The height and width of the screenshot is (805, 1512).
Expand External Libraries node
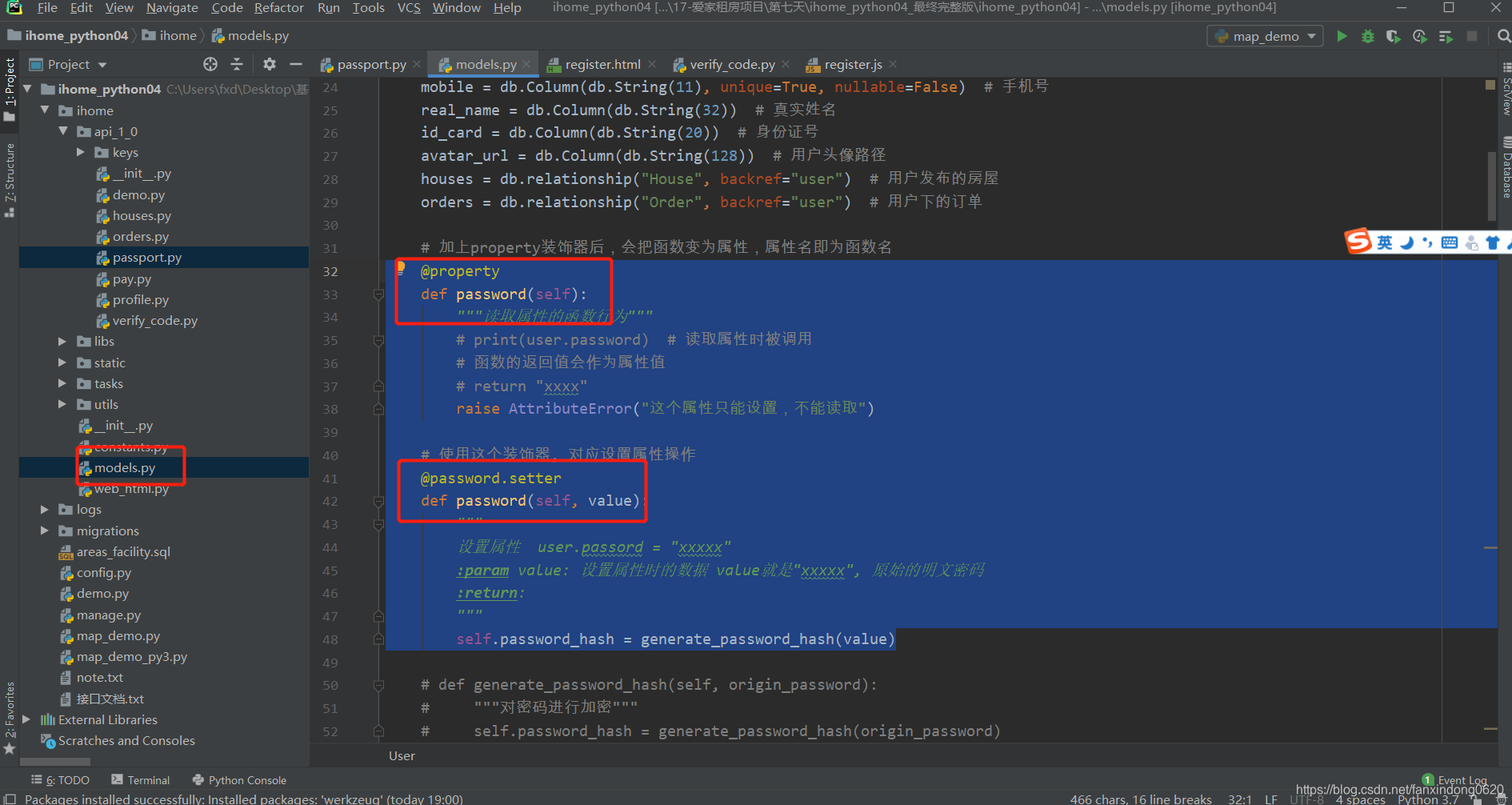(28, 719)
